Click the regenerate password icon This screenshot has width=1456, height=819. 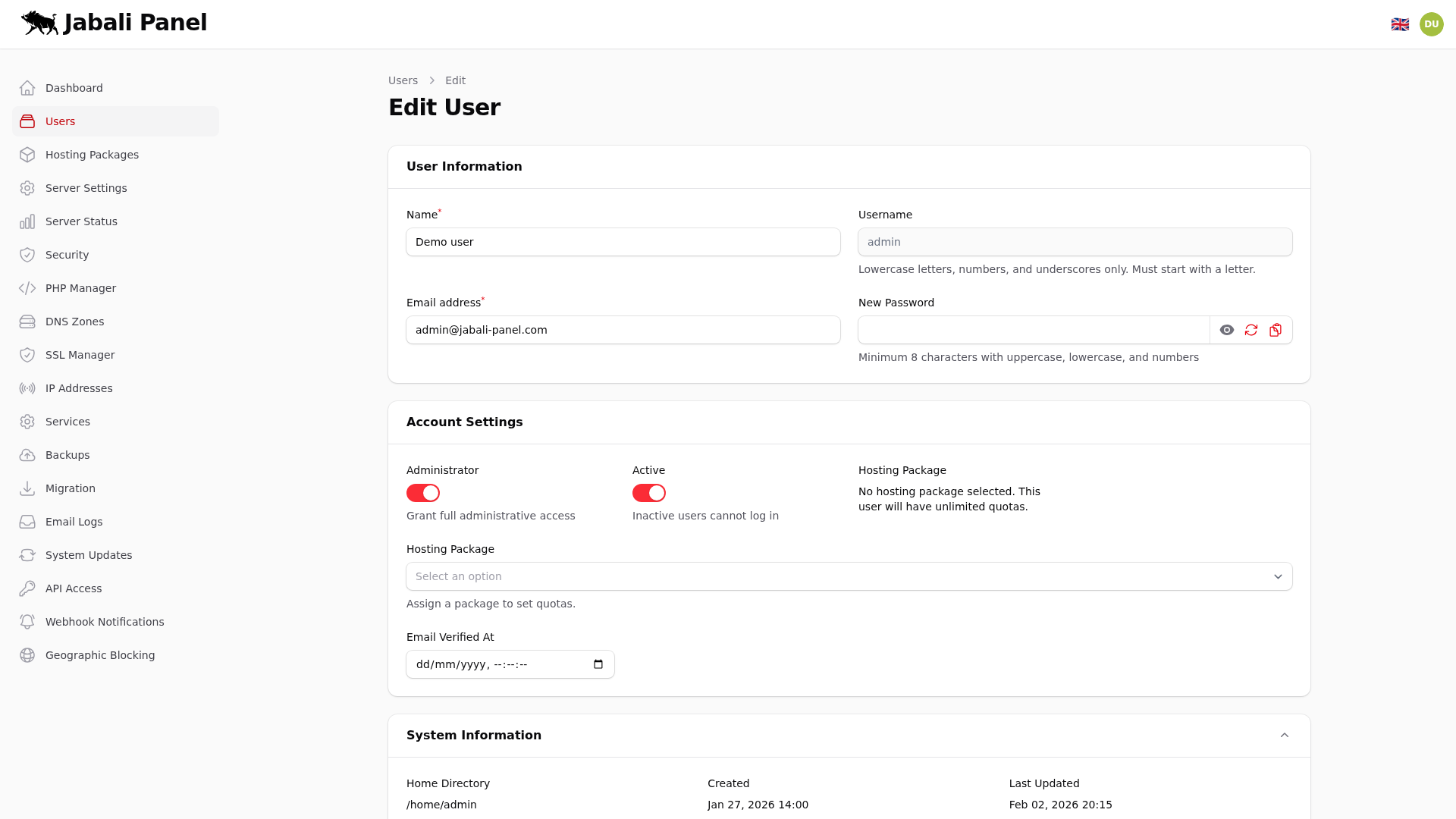(x=1251, y=330)
